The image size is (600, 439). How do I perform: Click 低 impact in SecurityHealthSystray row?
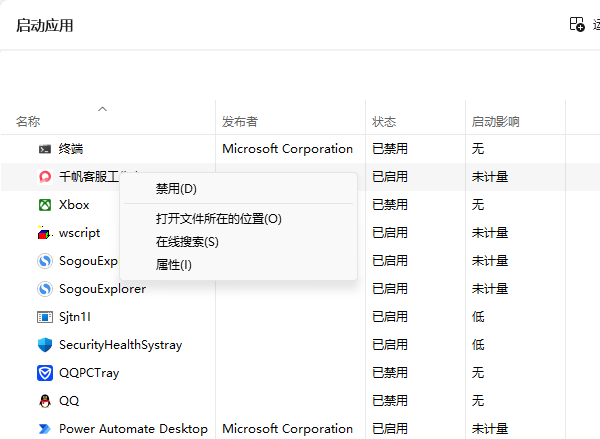click(478, 345)
